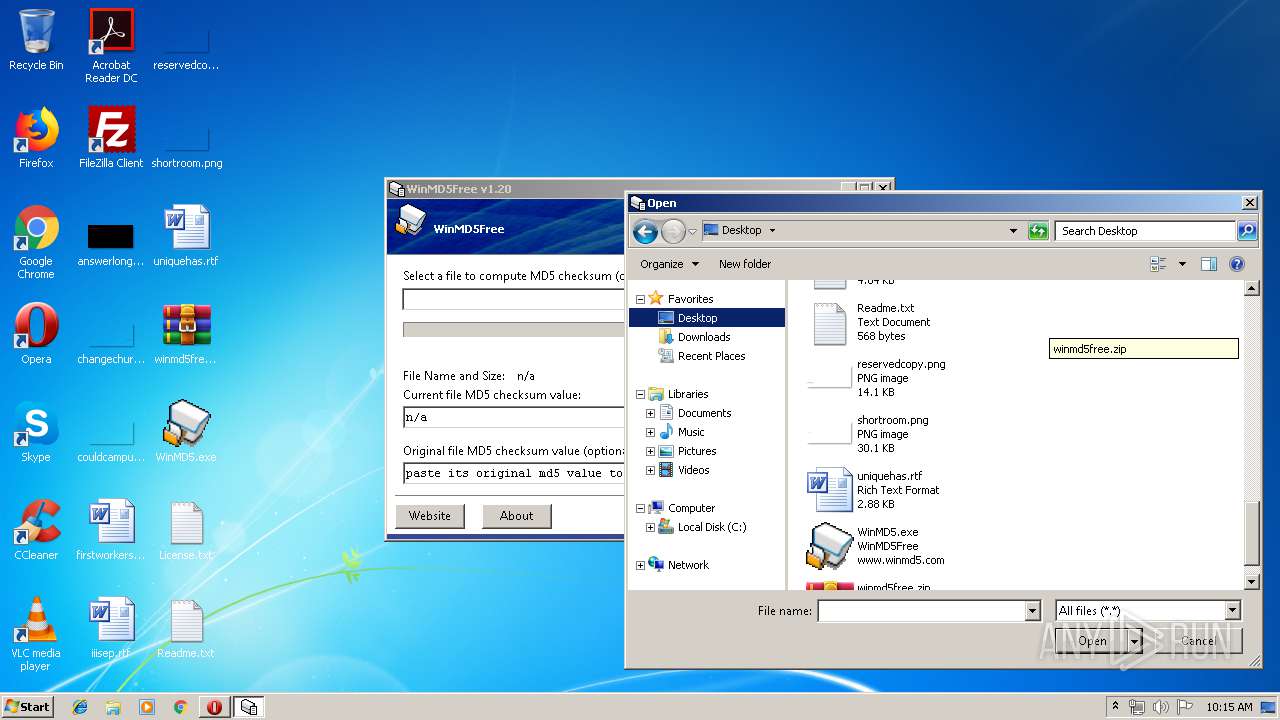This screenshot has width=1280, height=720.
Task: Expand the Network tree node
Action: tap(640, 565)
